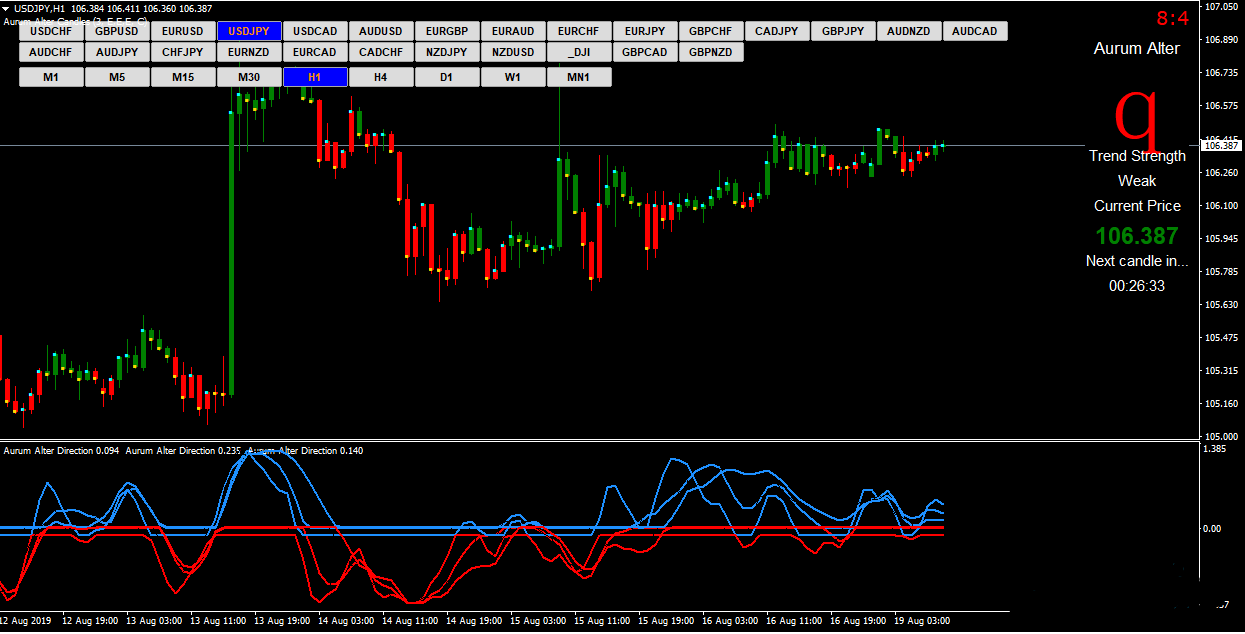Switch to the M15 timeframe
The height and width of the screenshot is (634, 1245).
pyautogui.click(x=183, y=77)
